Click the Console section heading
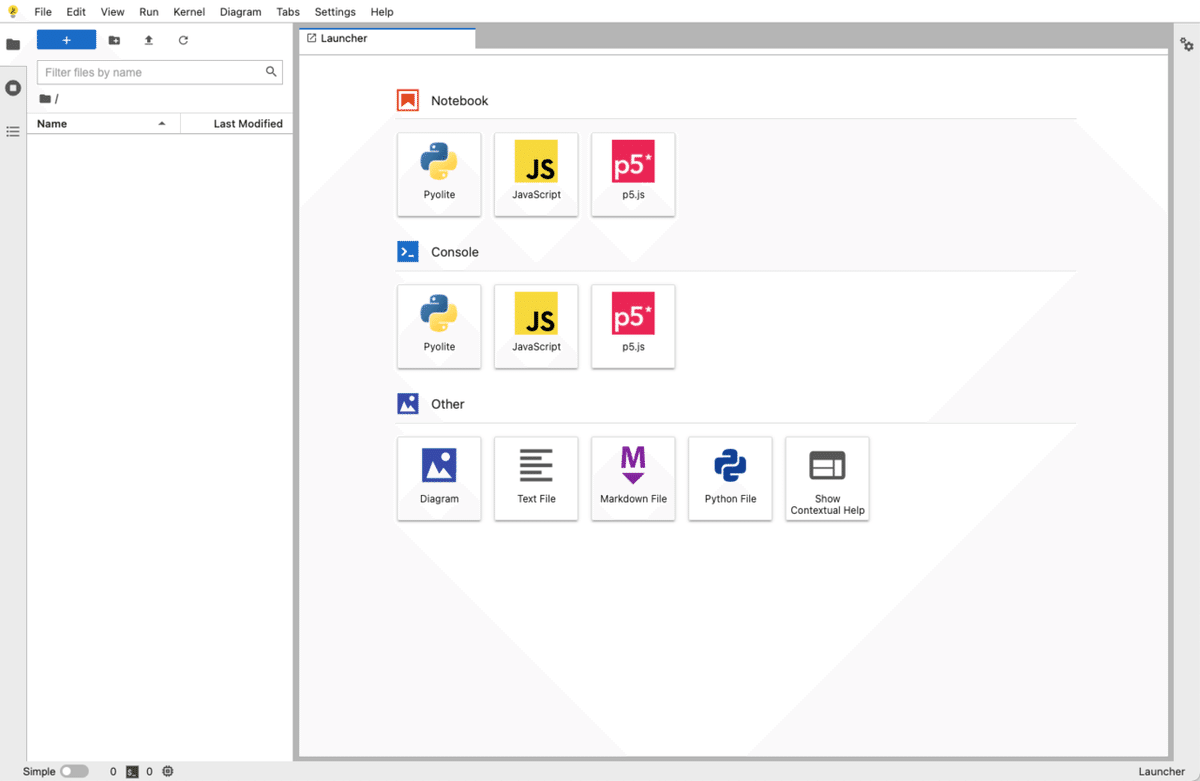The image size is (1200, 781). pos(455,252)
